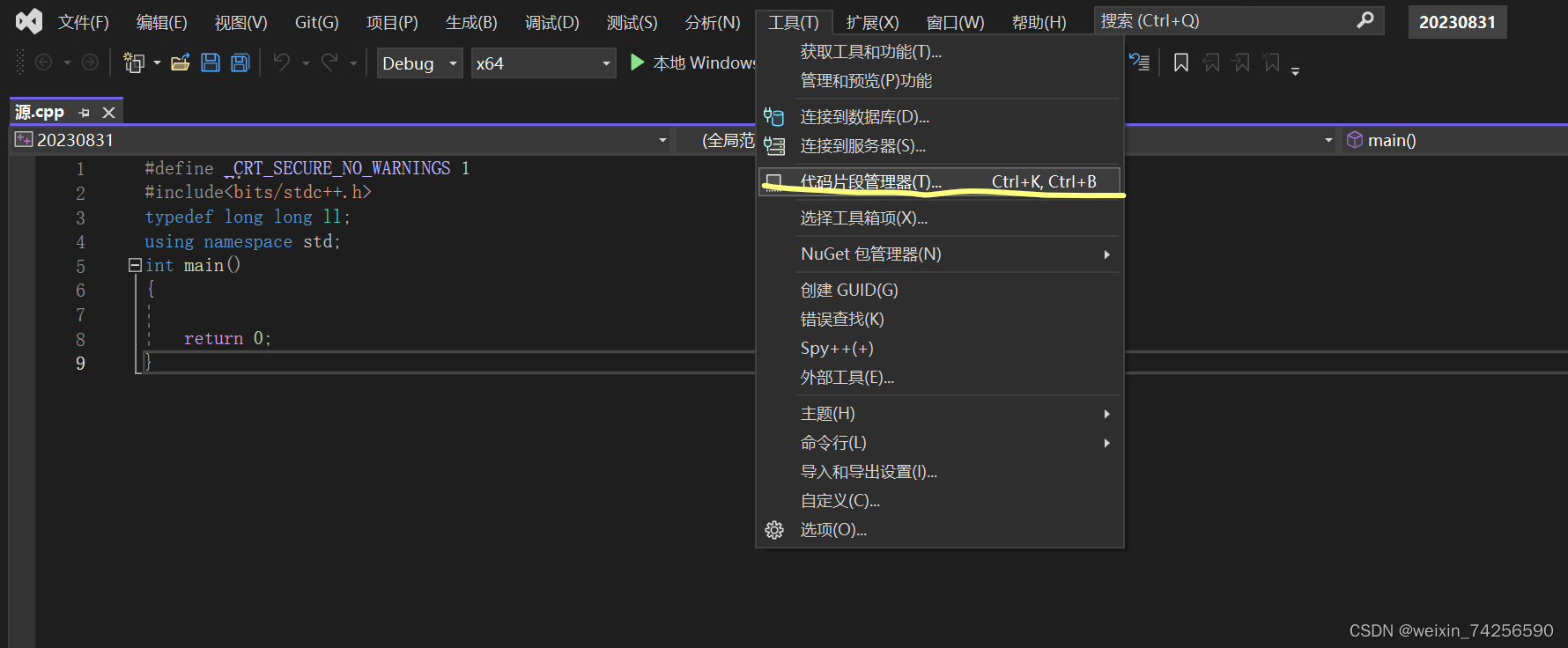
Task: Click the main() function cube icon
Action: click(x=1355, y=140)
